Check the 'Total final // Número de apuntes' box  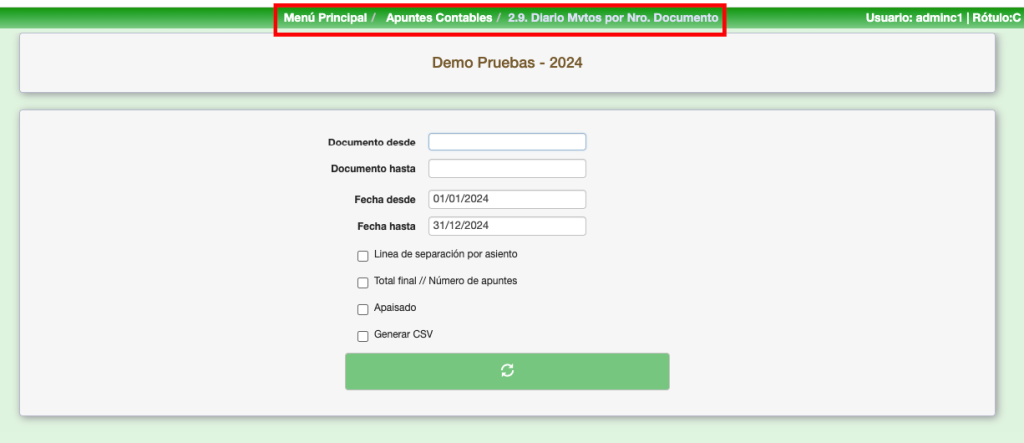[x=363, y=283]
